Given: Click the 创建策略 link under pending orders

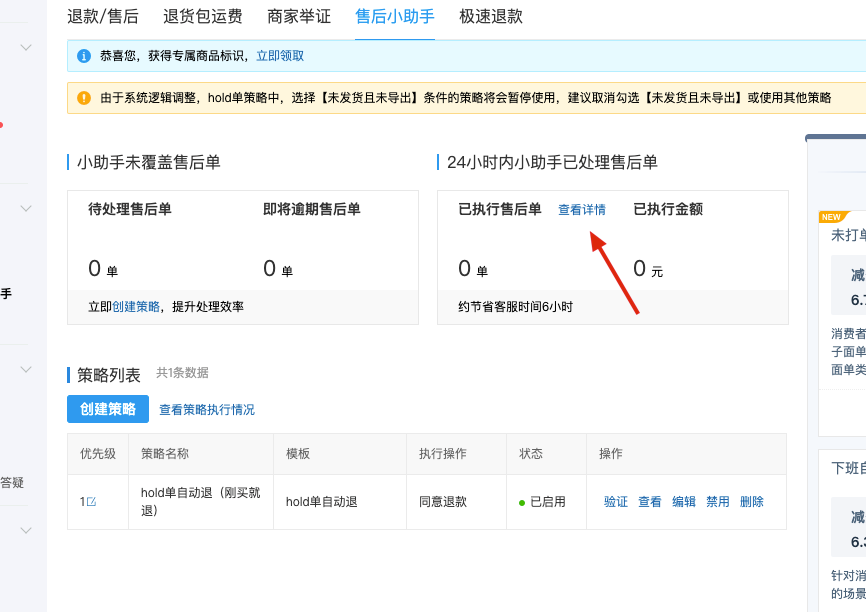Looking at the screenshot, I should [136, 307].
